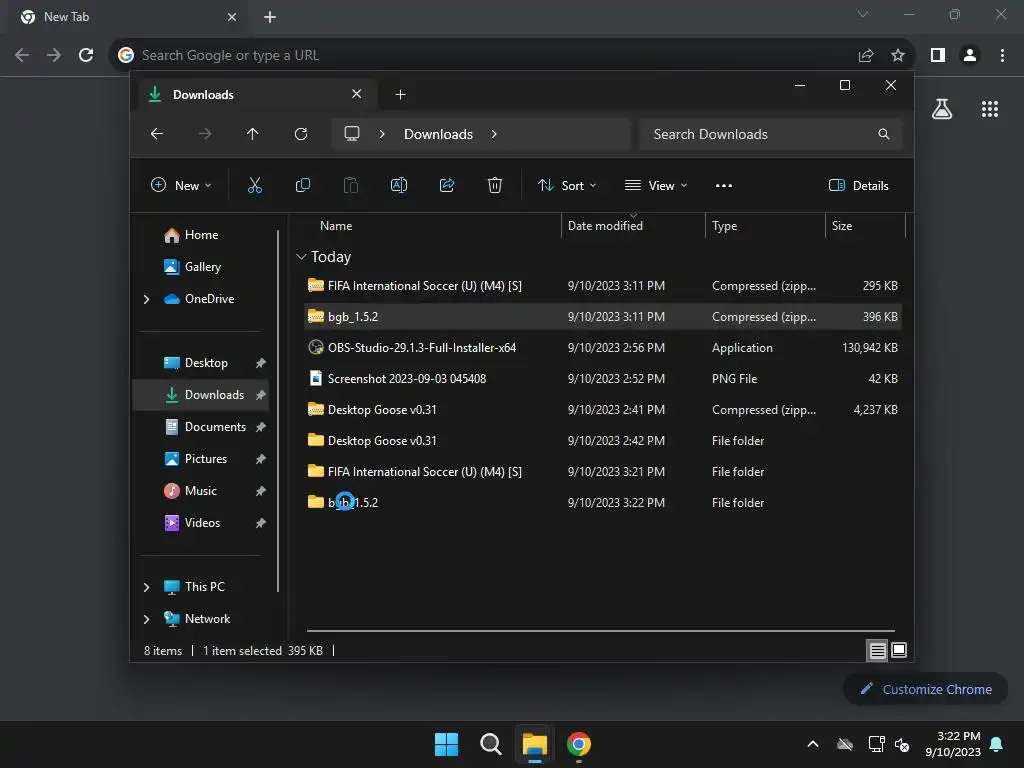Unpin Videos pin icon

click(x=261, y=523)
